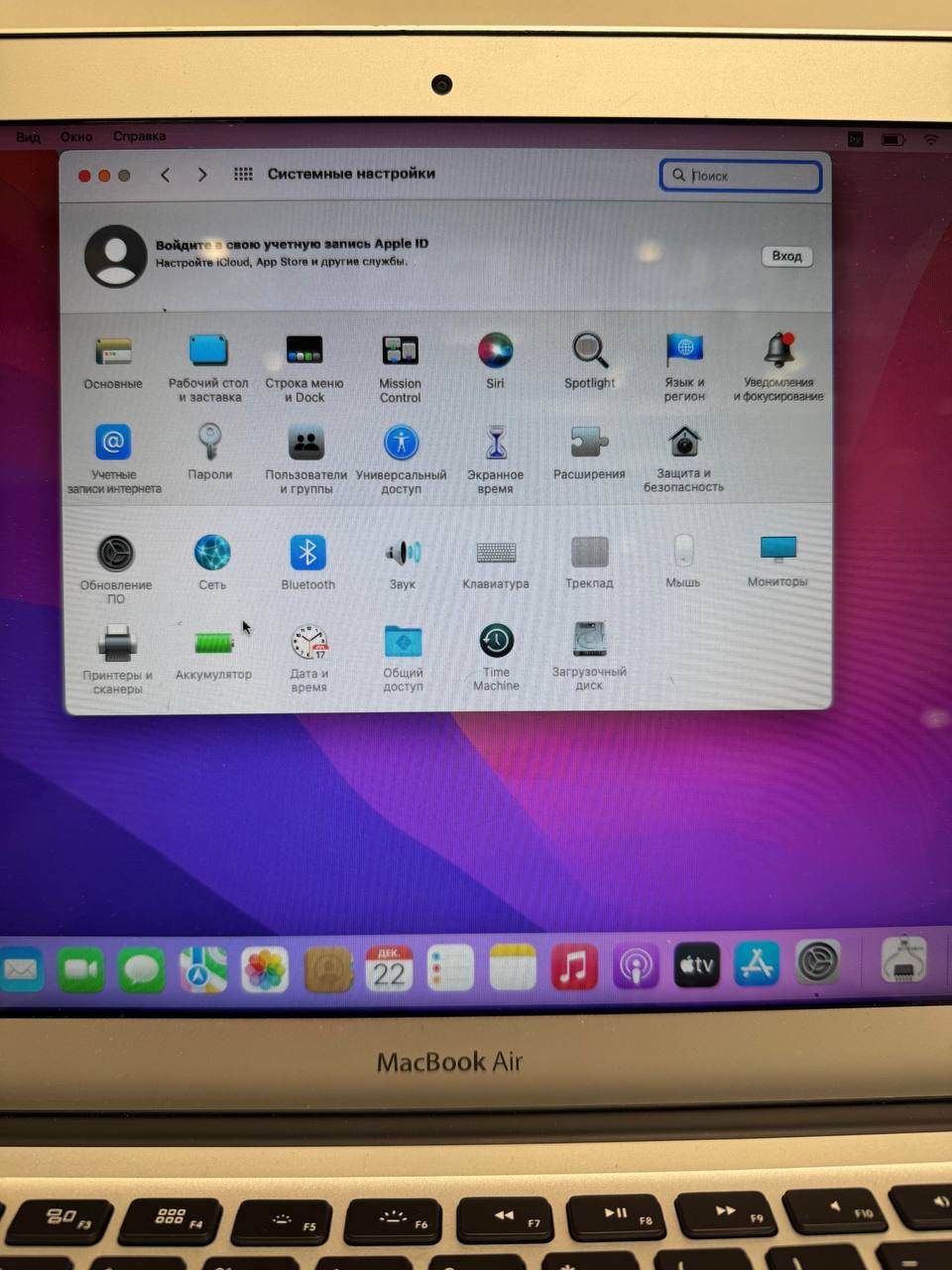The height and width of the screenshot is (1270, 952).
Task: Open Универсальный доступ accessibility pane
Action: 402,444
